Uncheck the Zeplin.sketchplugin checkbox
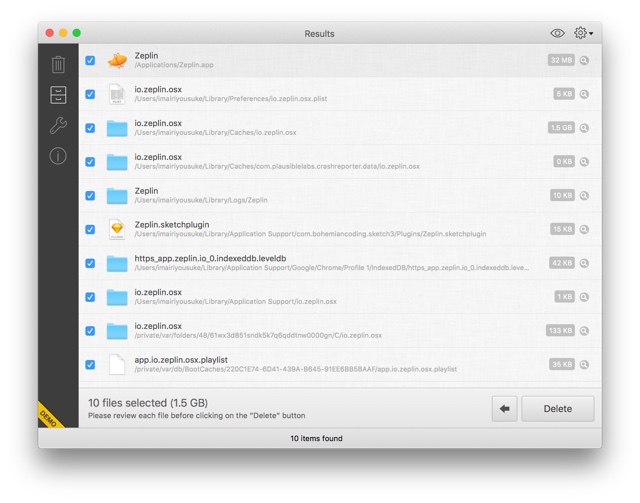 (x=90, y=229)
